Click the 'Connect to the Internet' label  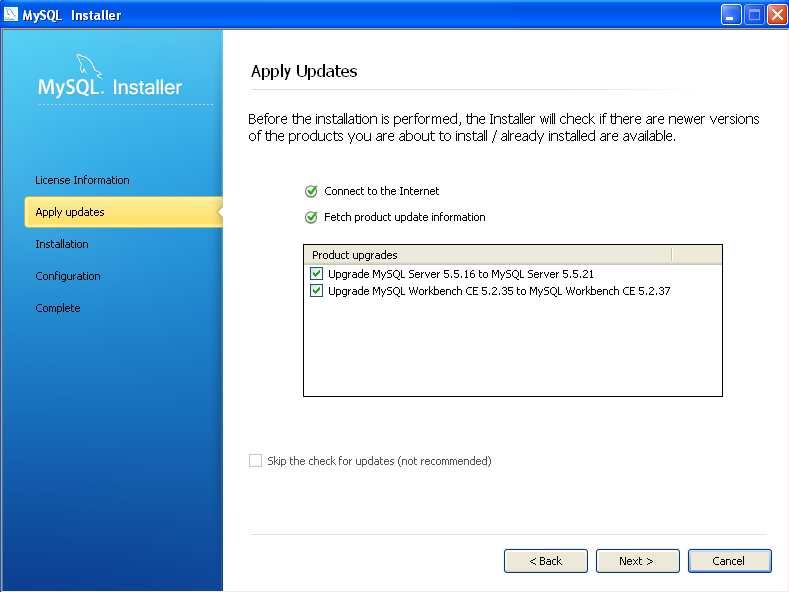click(381, 191)
